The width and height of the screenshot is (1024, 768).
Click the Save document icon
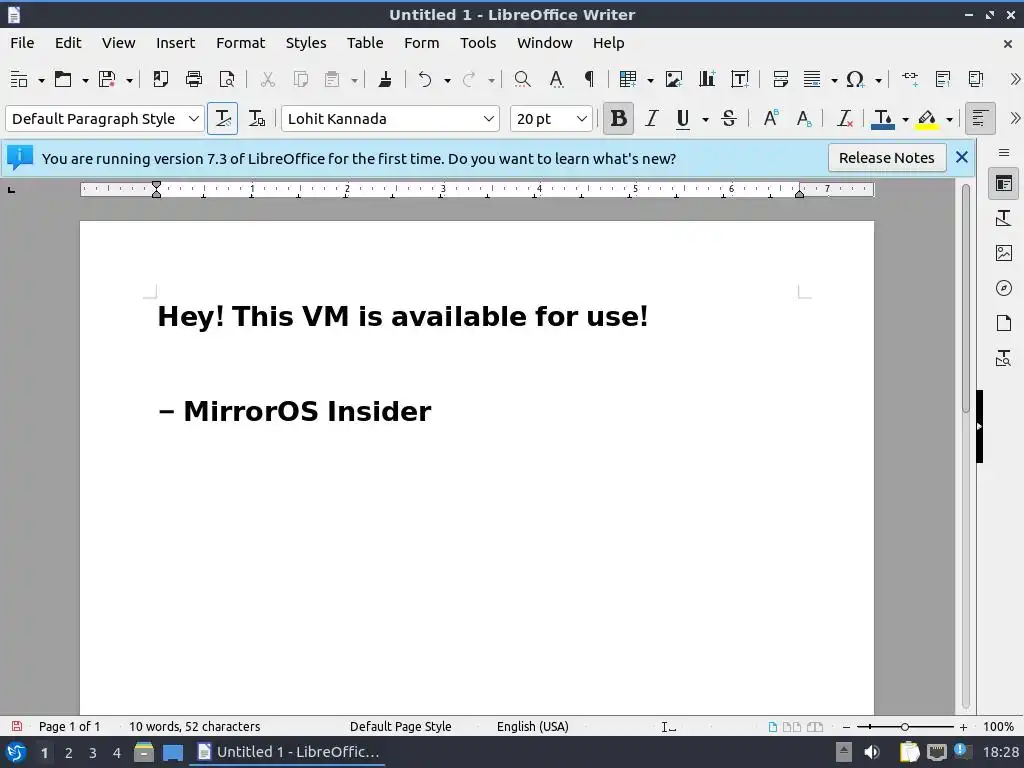[107, 80]
